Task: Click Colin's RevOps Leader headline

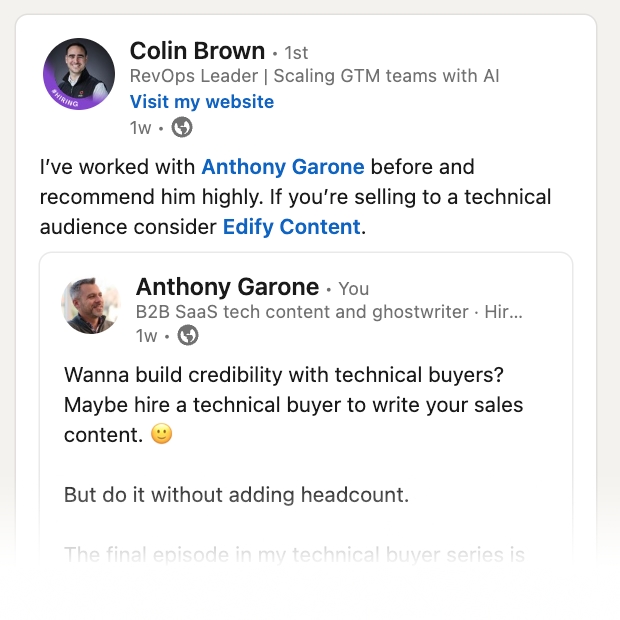Action: [x=314, y=76]
